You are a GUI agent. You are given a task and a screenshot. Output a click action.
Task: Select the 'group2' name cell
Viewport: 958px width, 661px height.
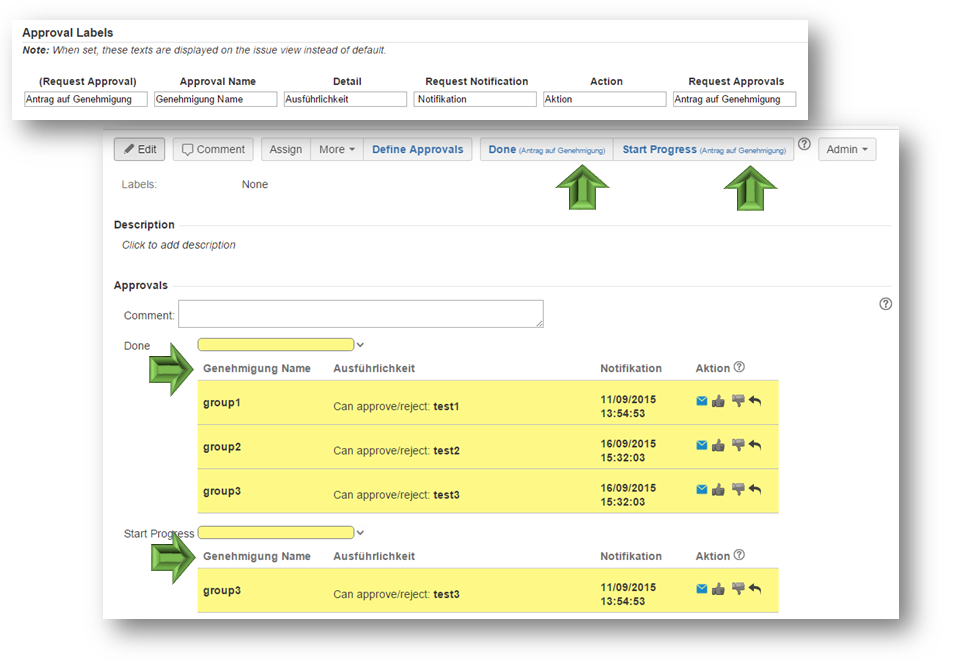[222, 447]
